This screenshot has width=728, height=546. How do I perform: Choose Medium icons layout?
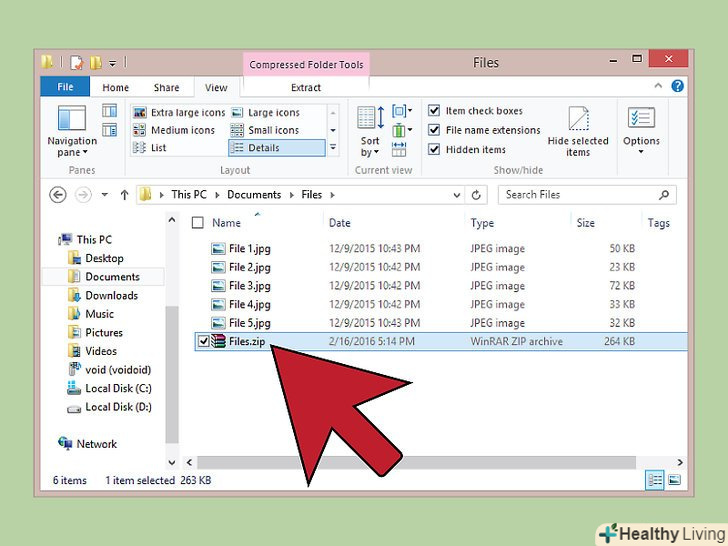174,130
